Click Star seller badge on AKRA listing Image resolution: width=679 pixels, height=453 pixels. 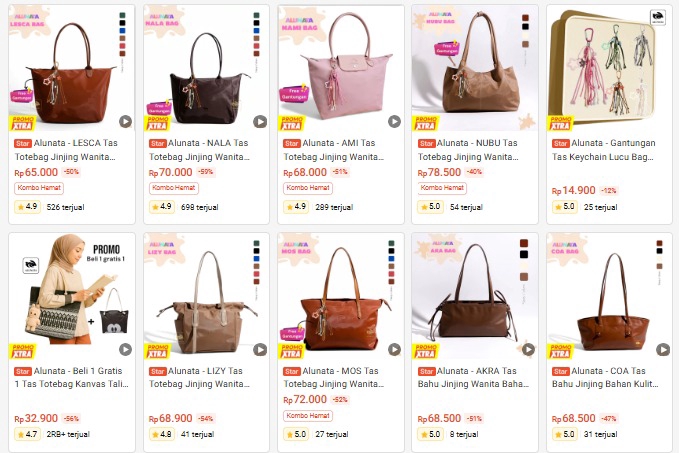click(x=426, y=372)
